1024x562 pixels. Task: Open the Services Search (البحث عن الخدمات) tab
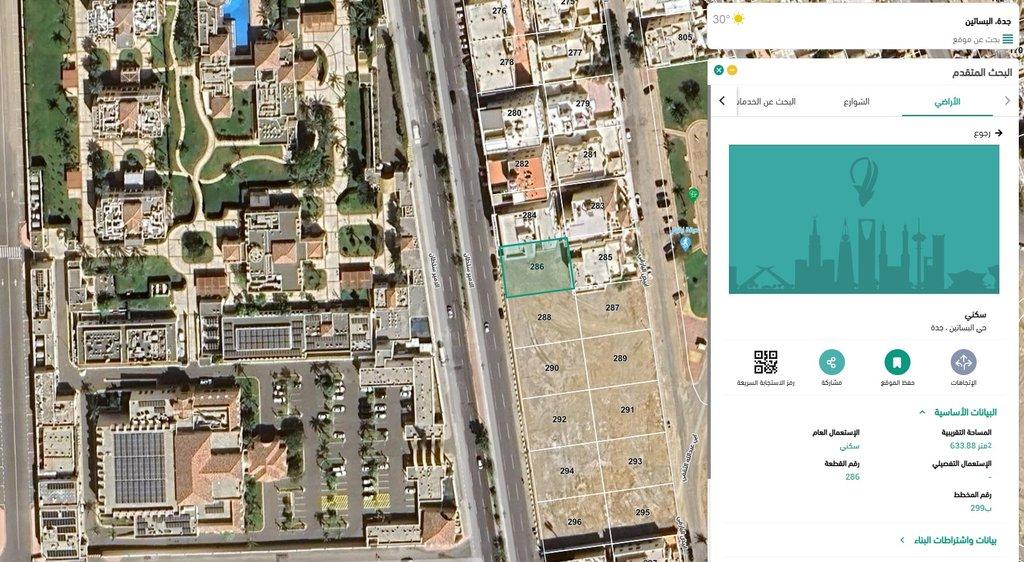pos(768,102)
